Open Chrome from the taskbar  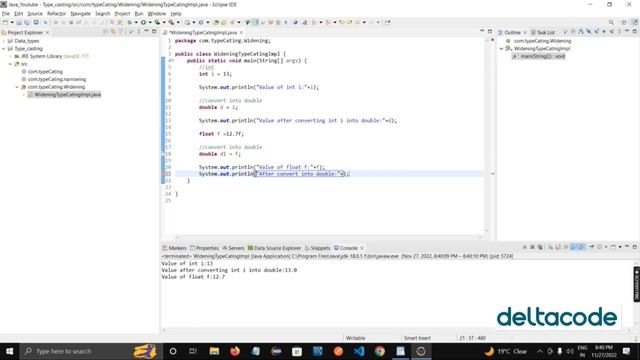tap(380, 351)
